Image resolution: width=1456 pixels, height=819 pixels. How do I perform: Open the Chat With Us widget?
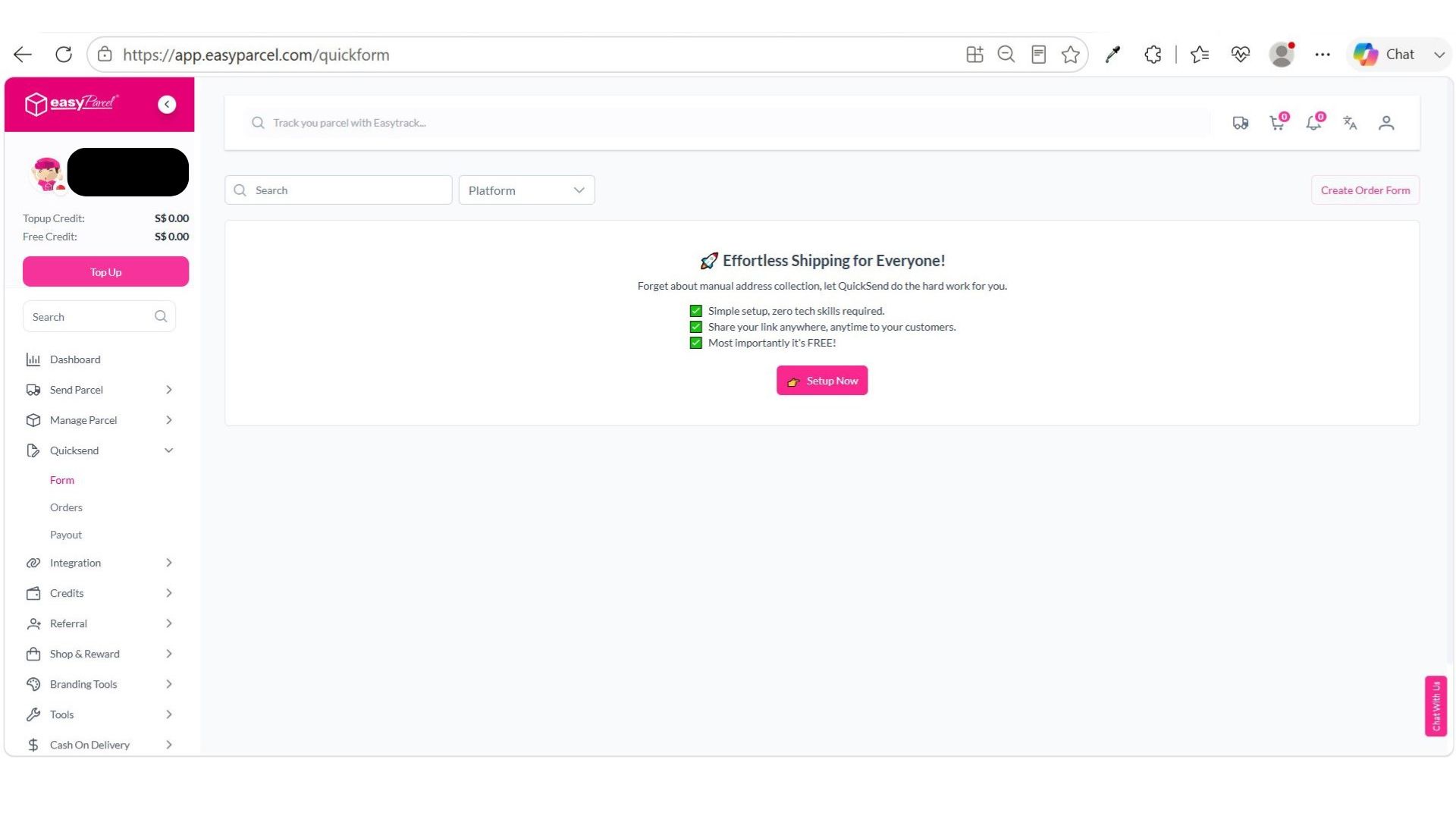click(1436, 706)
